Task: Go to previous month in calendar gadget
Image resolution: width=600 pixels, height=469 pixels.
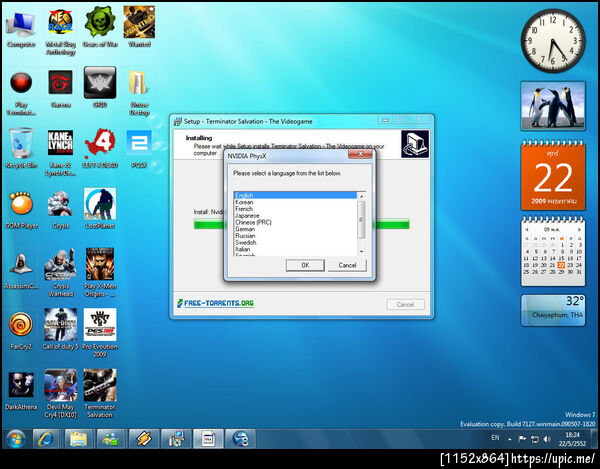Action: click(x=527, y=230)
